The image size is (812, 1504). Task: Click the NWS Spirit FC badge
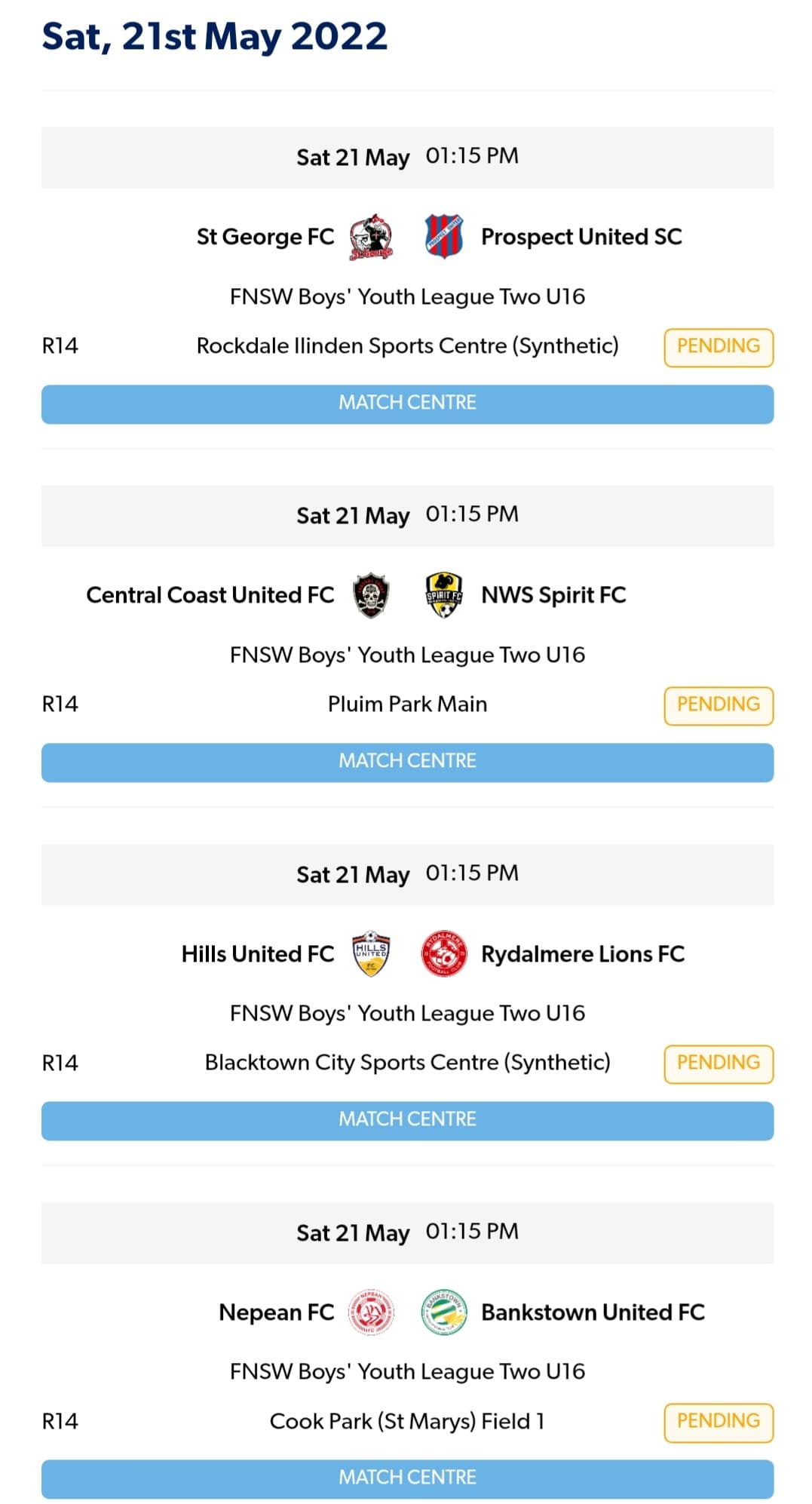tap(444, 594)
